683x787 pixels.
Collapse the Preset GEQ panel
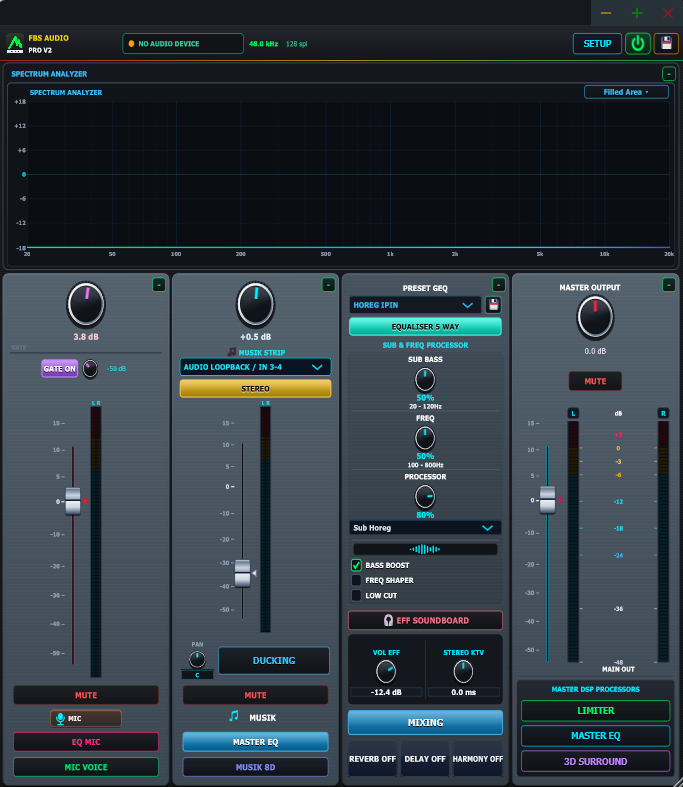[498, 285]
